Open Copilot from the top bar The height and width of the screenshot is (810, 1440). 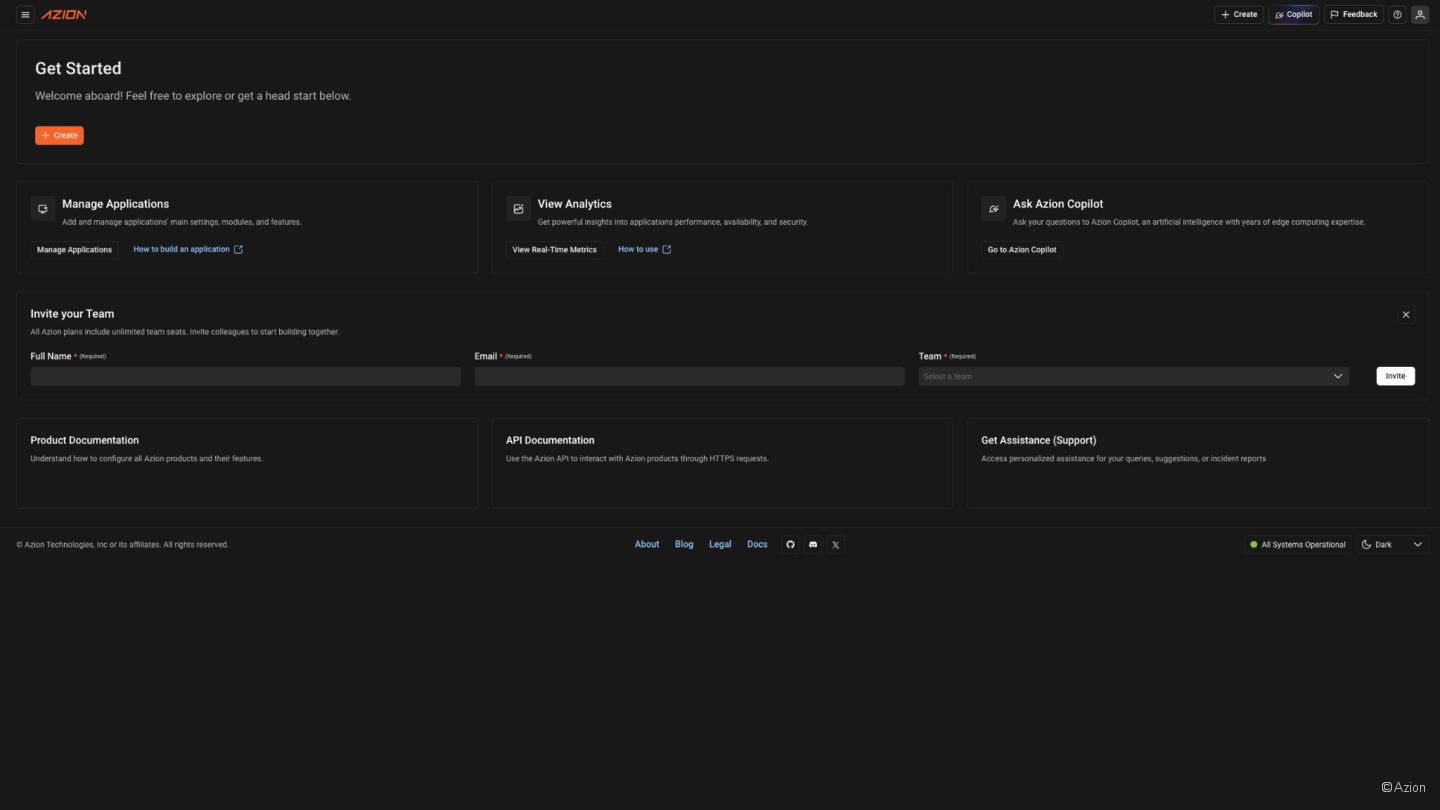click(x=1294, y=15)
